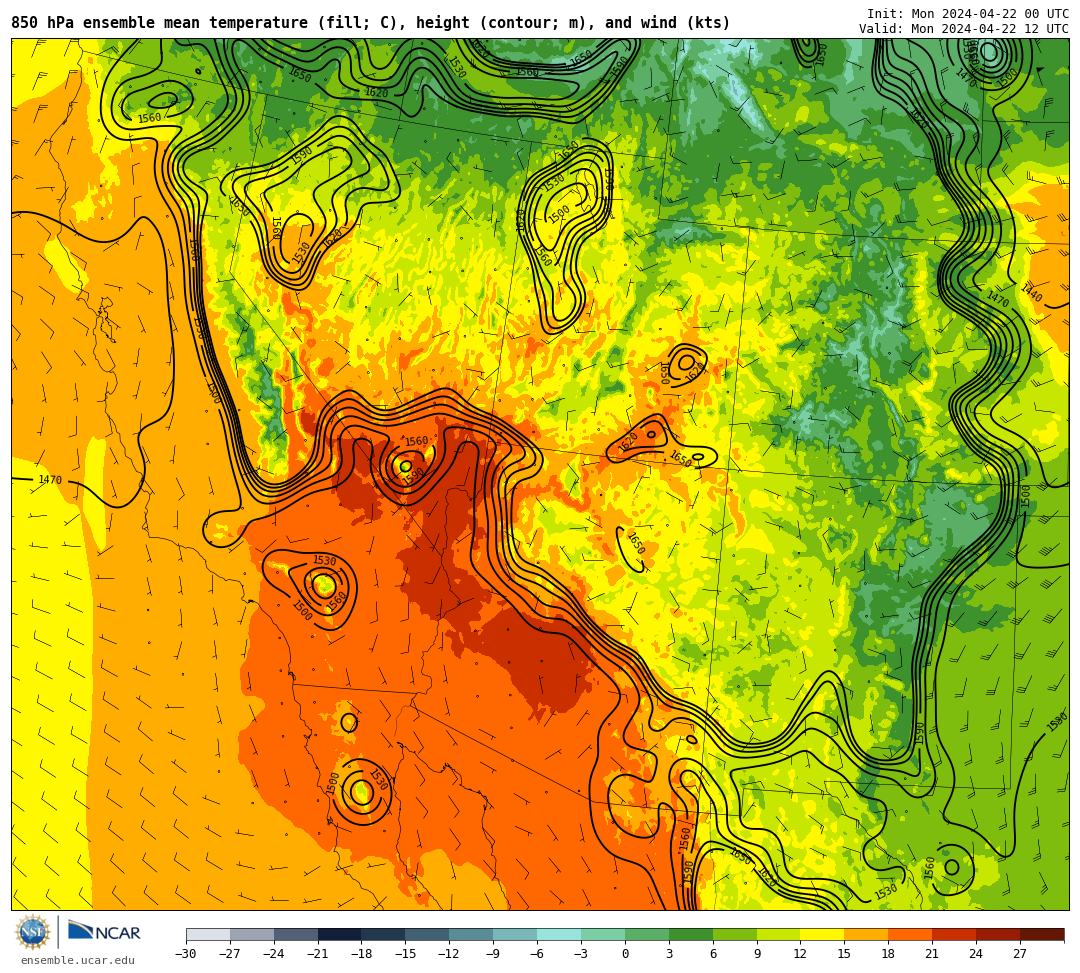Click the '1440' contour label at right edge
This screenshot has height=973, width=1080.
pyautogui.click(x=1032, y=293)
